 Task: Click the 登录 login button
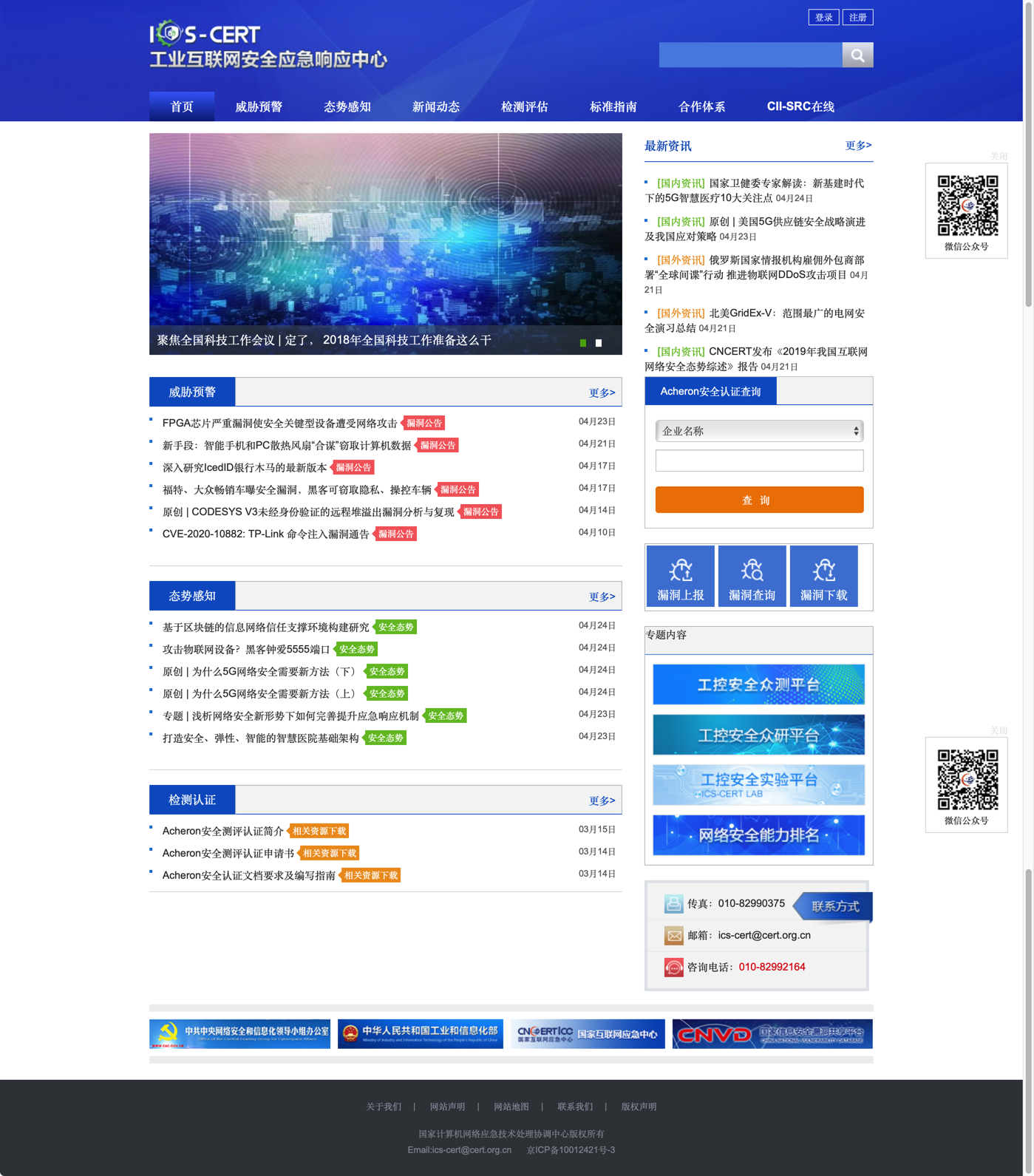pos(824,17)
